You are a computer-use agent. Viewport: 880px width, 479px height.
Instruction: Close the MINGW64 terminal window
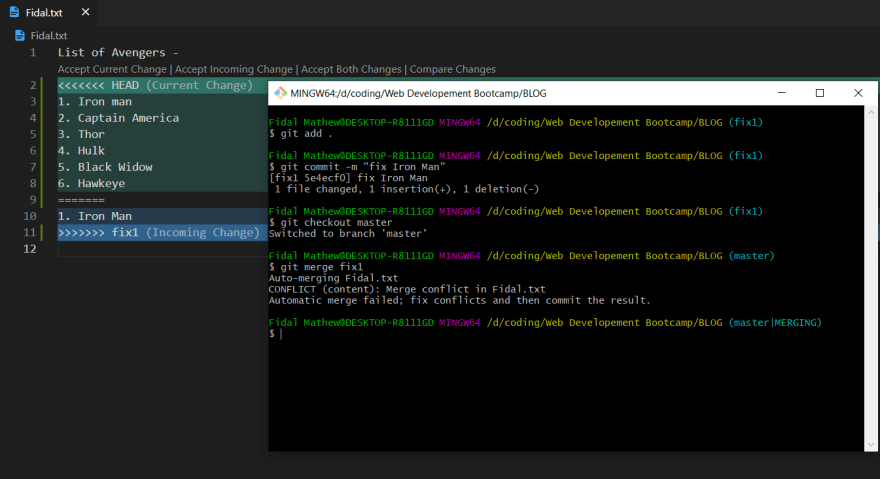(858, 93)
